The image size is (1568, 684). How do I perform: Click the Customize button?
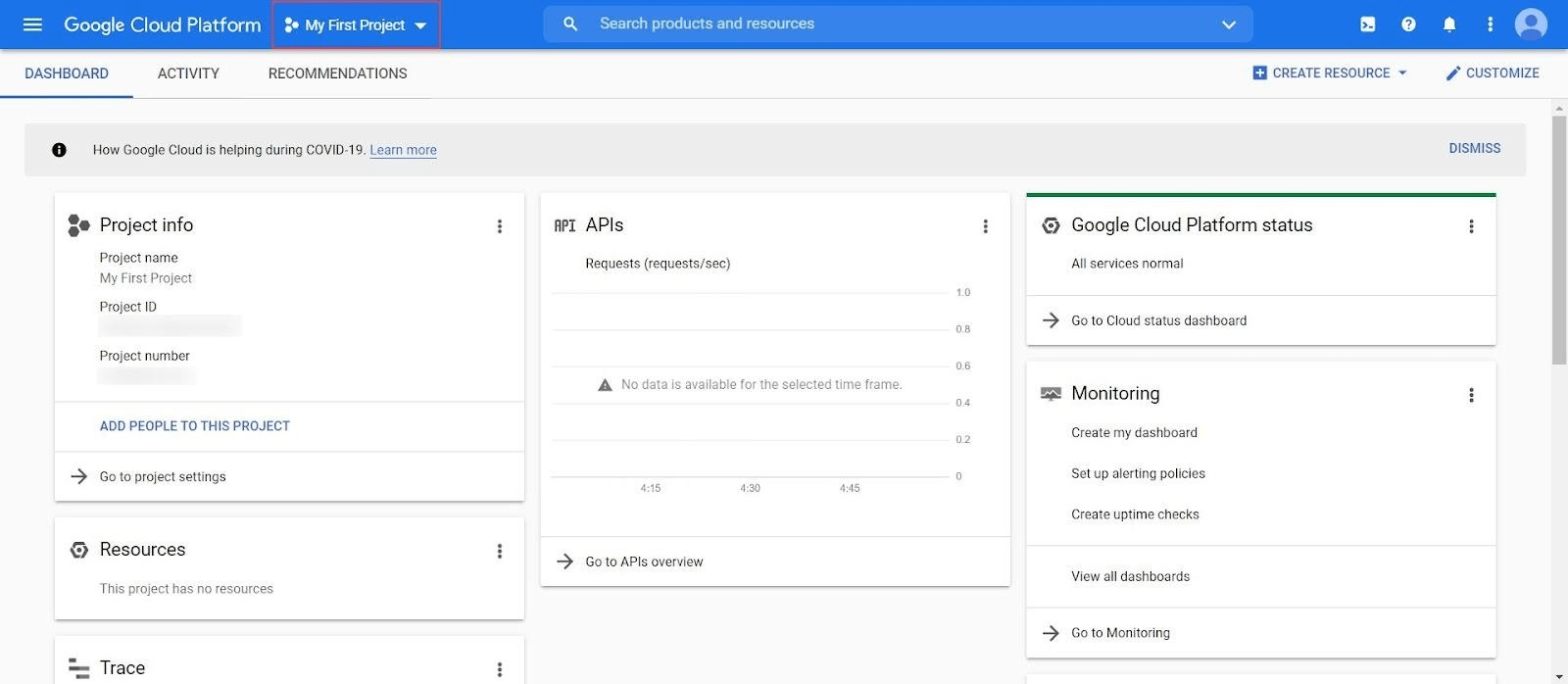(x=1493, y=73)
